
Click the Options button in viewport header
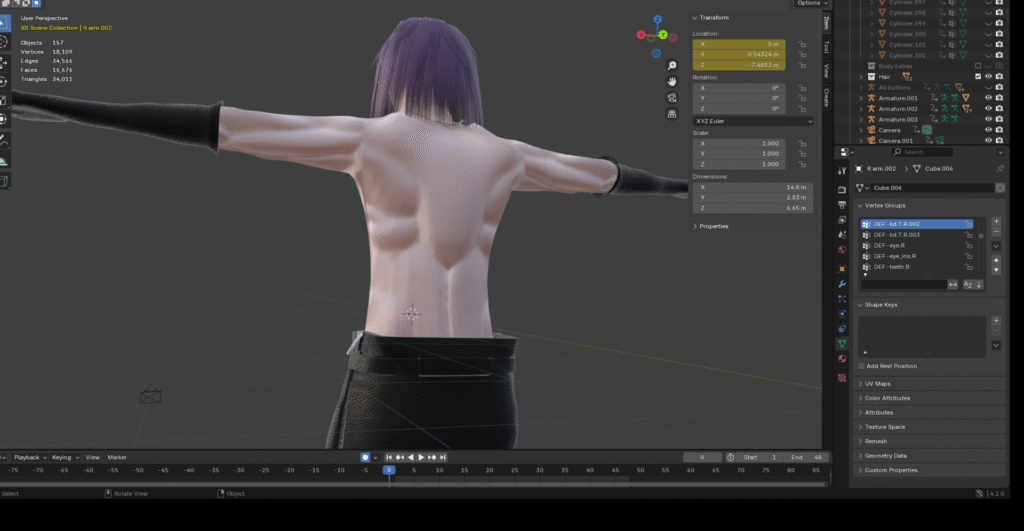(809, 3)
